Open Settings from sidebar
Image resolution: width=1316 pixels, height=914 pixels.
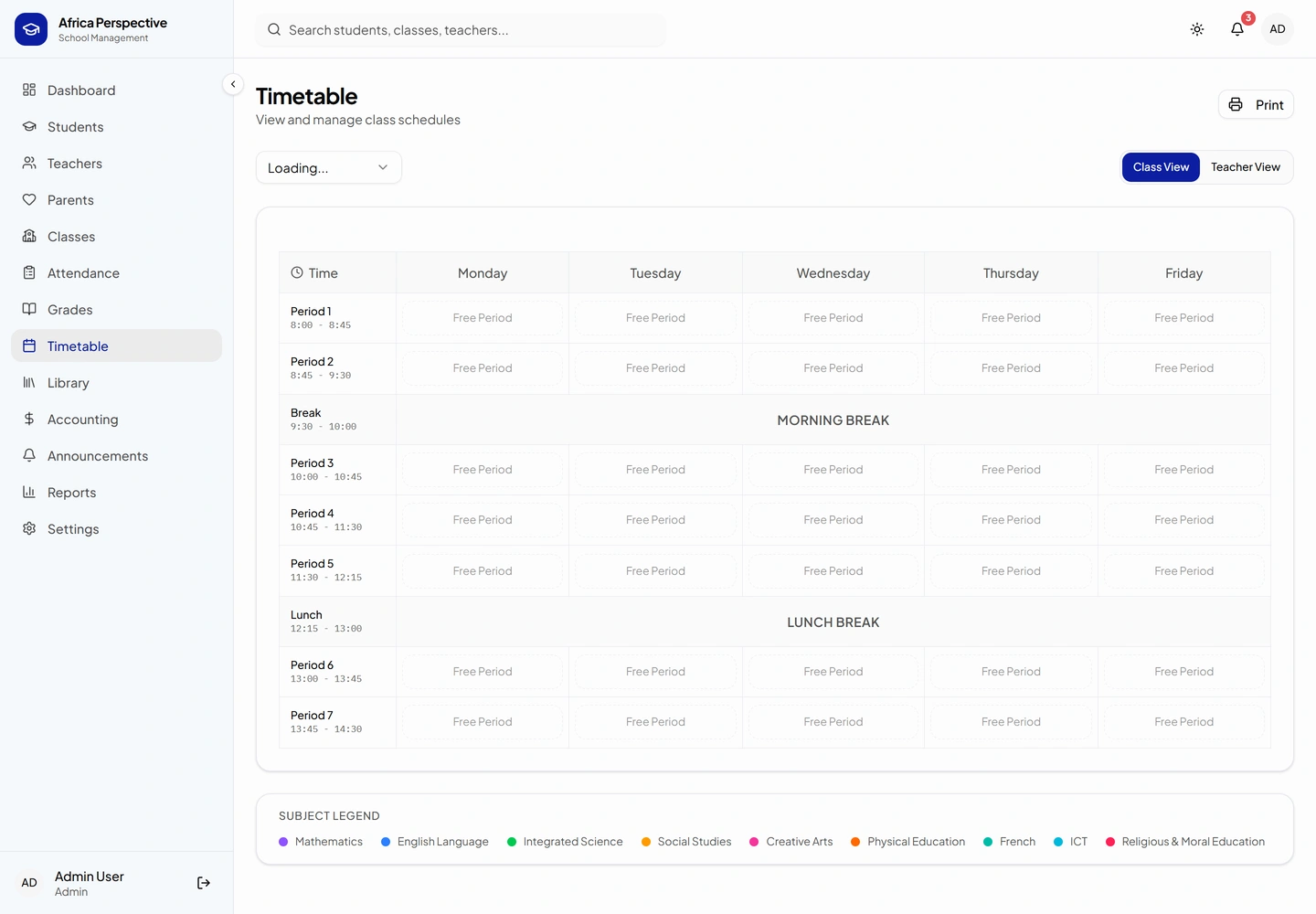click(116, 528)
